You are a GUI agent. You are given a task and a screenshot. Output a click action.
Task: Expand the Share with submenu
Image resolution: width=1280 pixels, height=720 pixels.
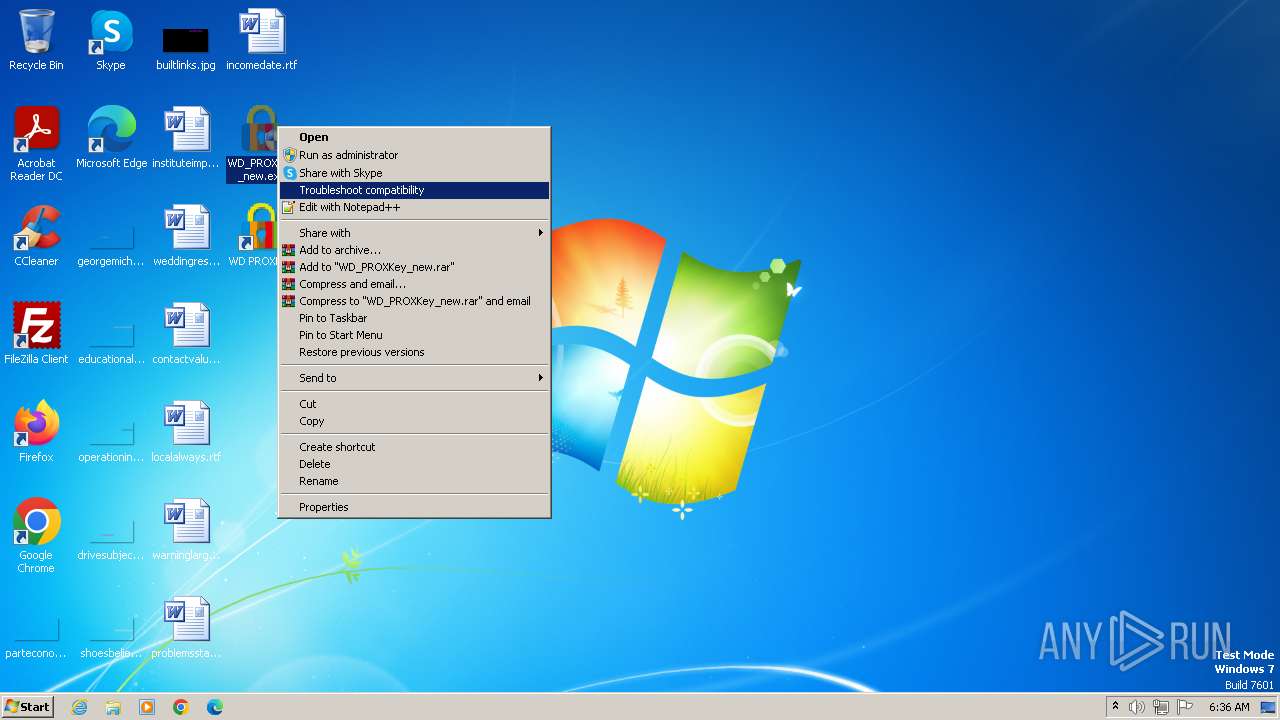click(414, 233)
